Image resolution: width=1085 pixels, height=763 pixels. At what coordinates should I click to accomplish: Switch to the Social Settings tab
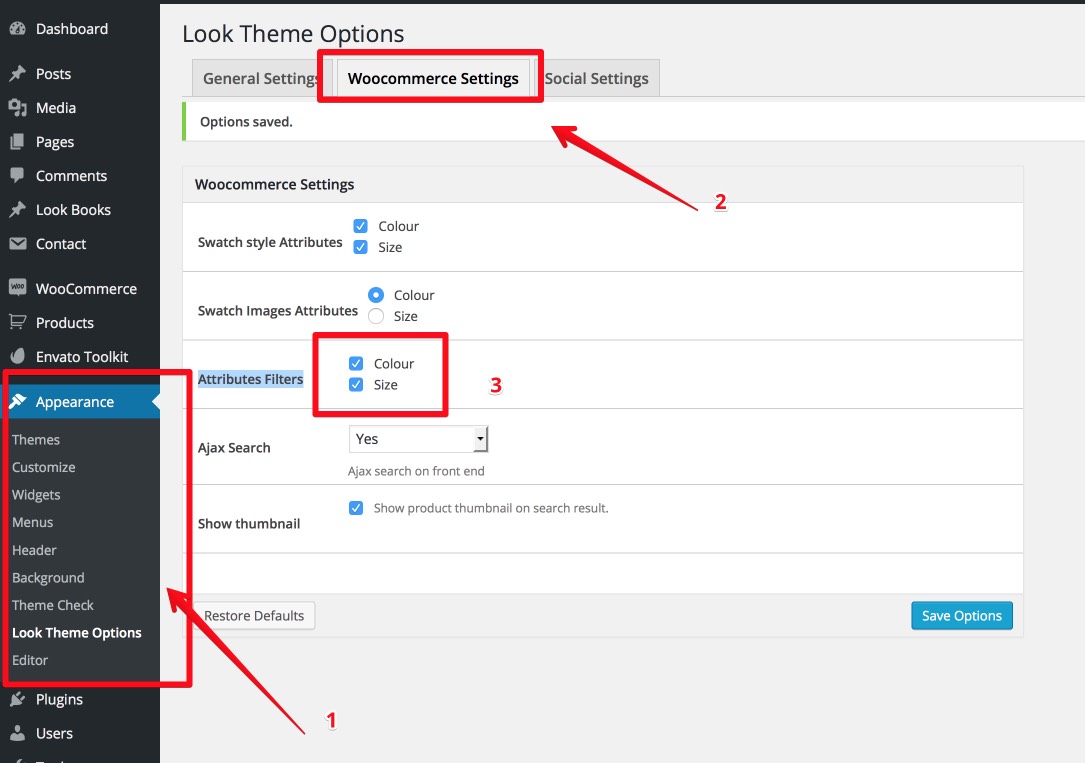click(596, 78)
